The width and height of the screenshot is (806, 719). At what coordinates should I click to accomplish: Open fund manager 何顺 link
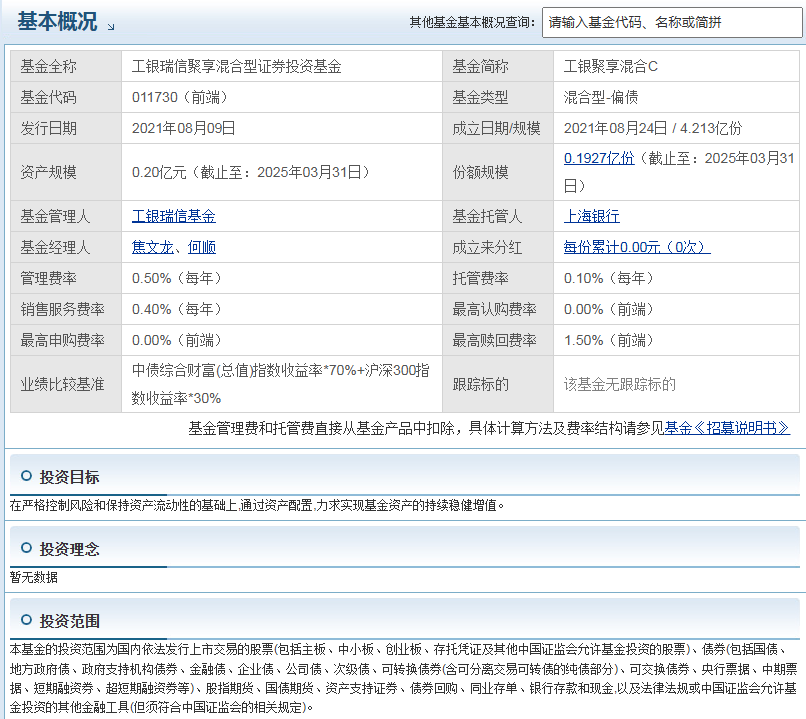click(x=202, y=247)
